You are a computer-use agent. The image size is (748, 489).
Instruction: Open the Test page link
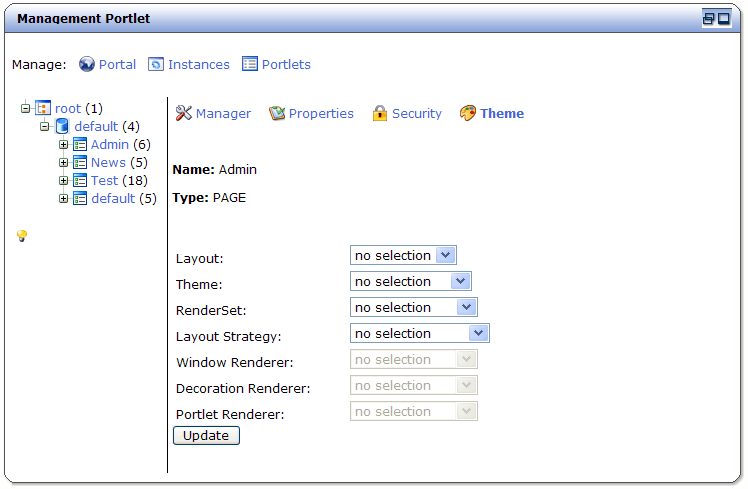104,180
